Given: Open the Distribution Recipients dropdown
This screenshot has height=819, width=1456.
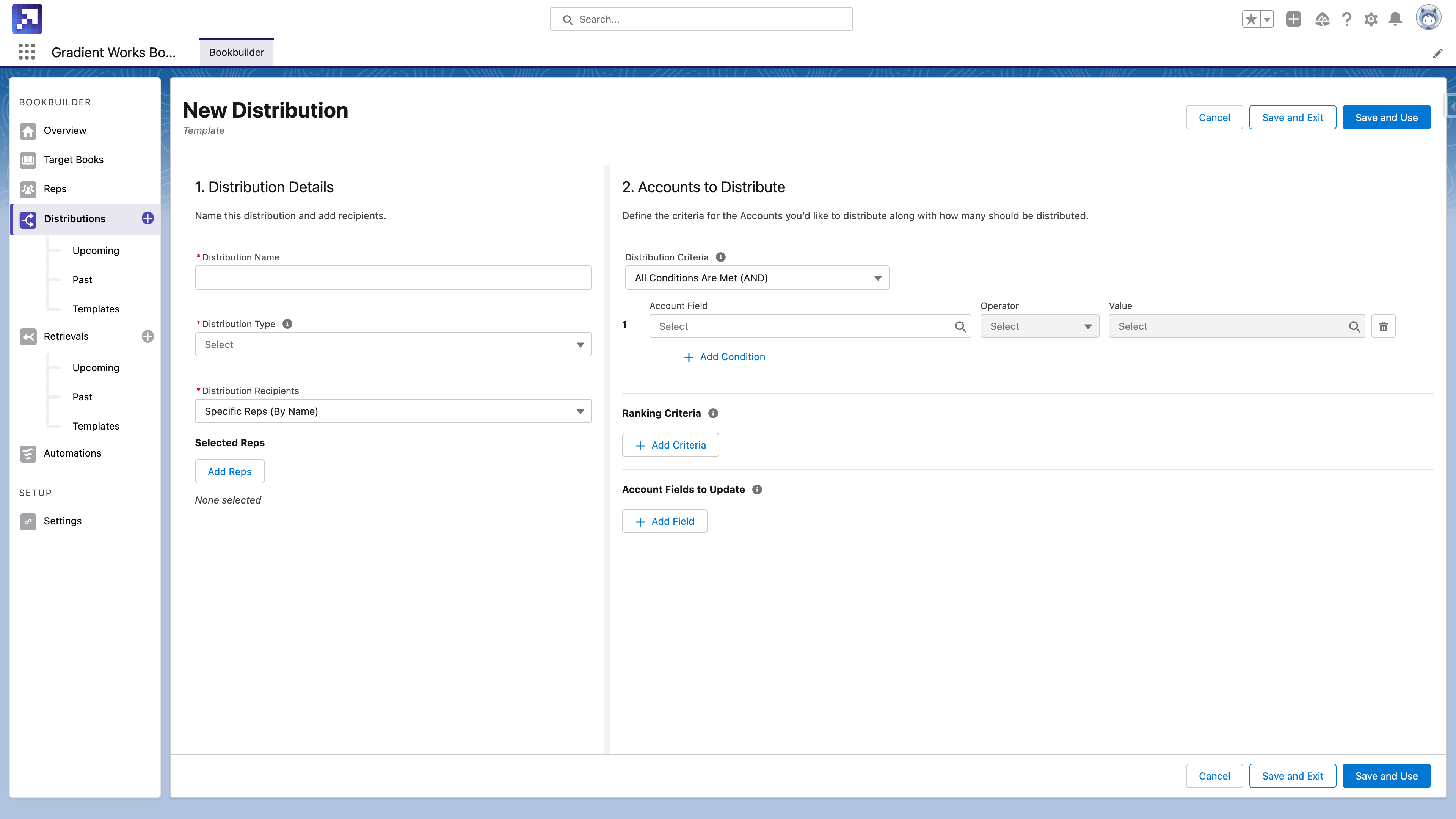Looking at the screenshot, I should [393, 411].
